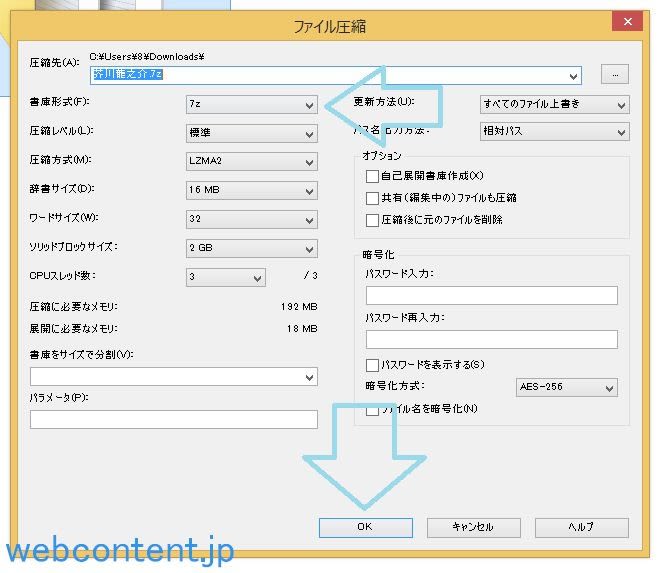Open 圧縮方式 LZMA2 dropdown

[x=251, y=161]
